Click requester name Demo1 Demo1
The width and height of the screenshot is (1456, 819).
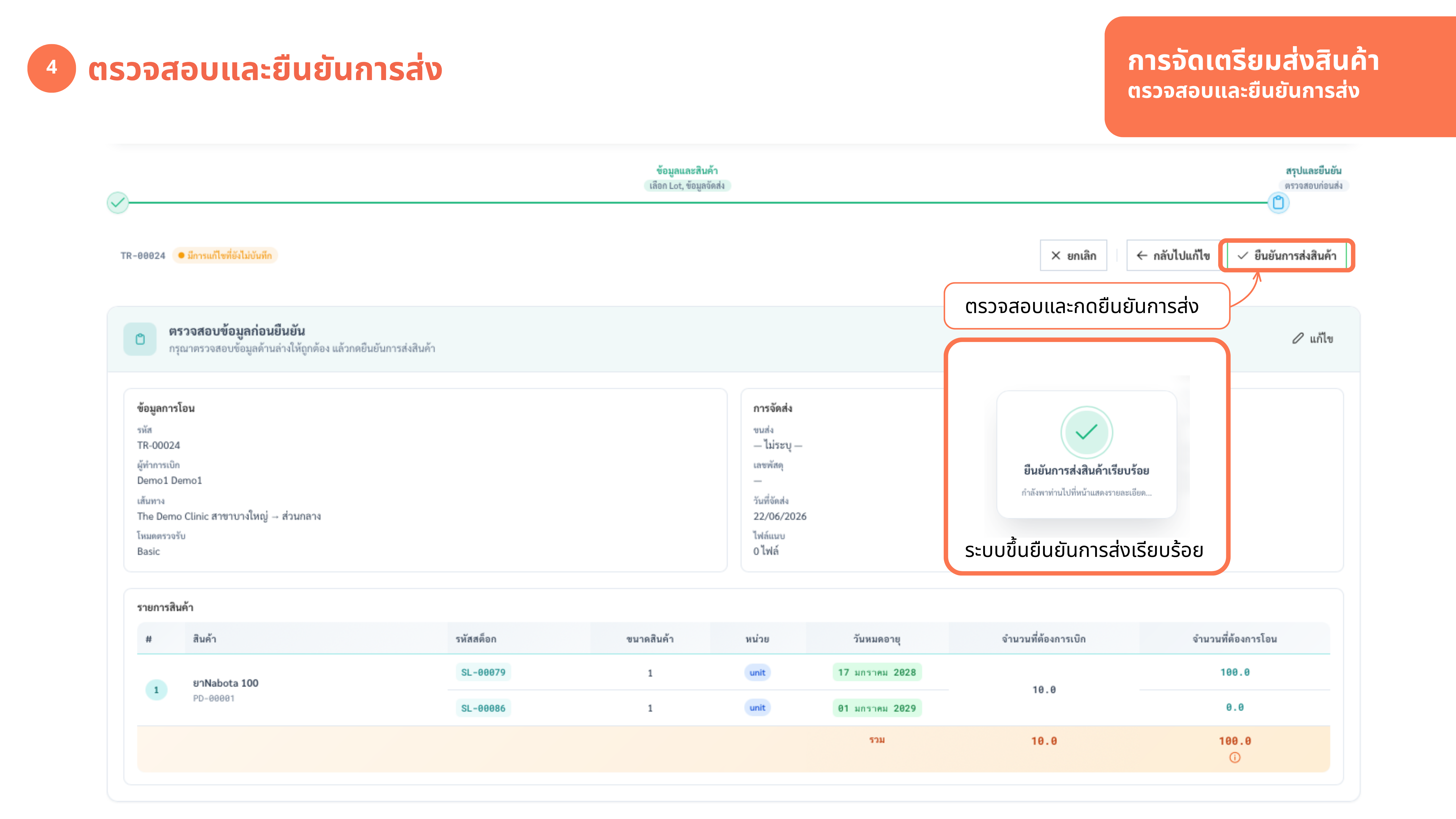pos(170,480)
